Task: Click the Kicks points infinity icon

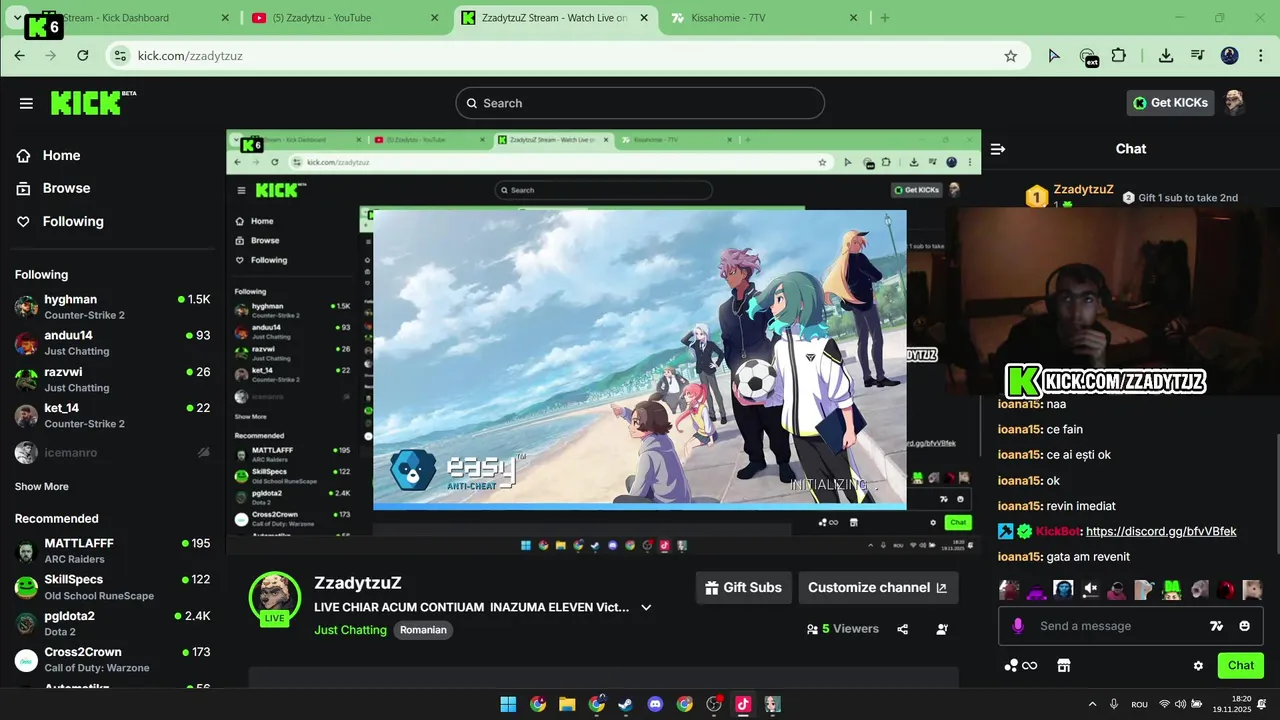Action: [1021, 666]
